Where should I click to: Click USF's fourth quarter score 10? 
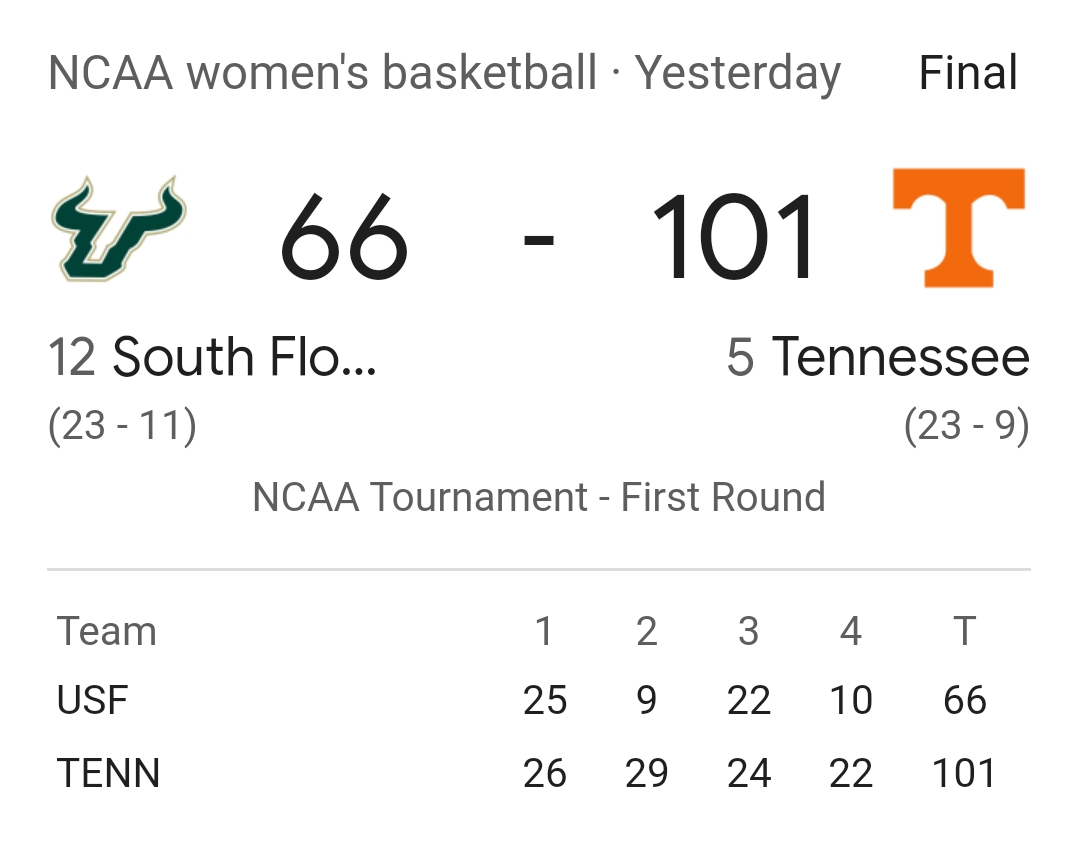[851, 700]
